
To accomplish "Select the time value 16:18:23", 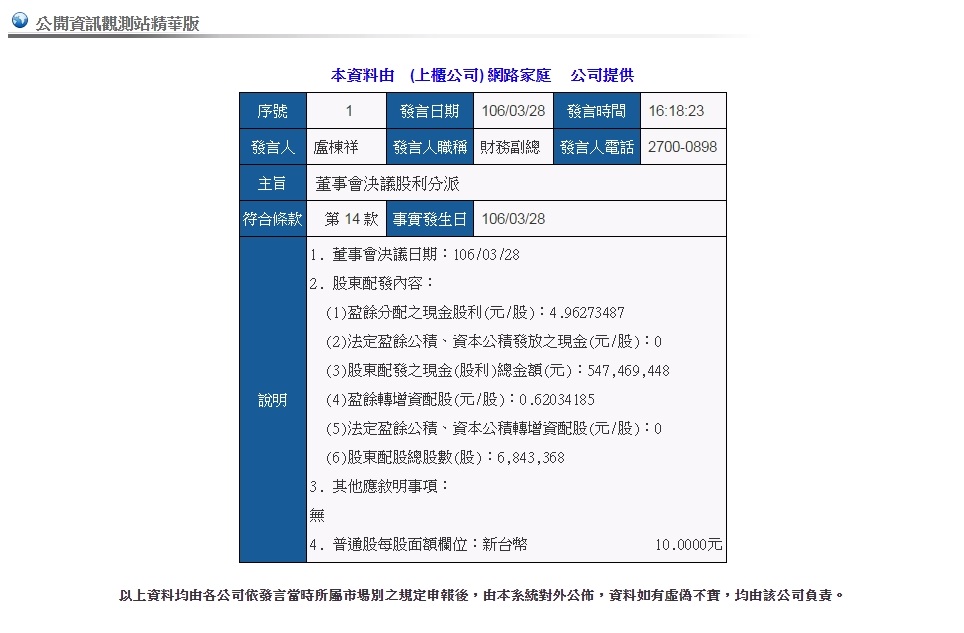I will [x=676, y=111].
